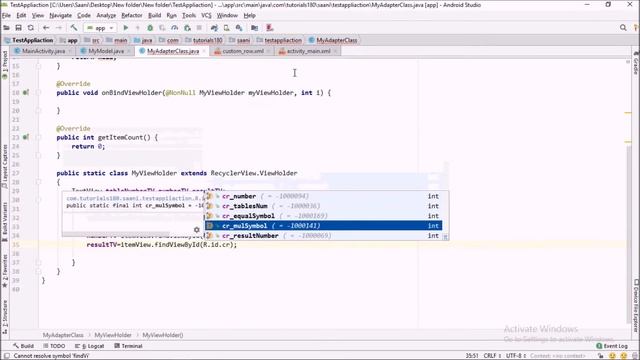The width and height of the screenshot is (640, 360).
Task: Open the VCS menu
Action: [206, 16]
